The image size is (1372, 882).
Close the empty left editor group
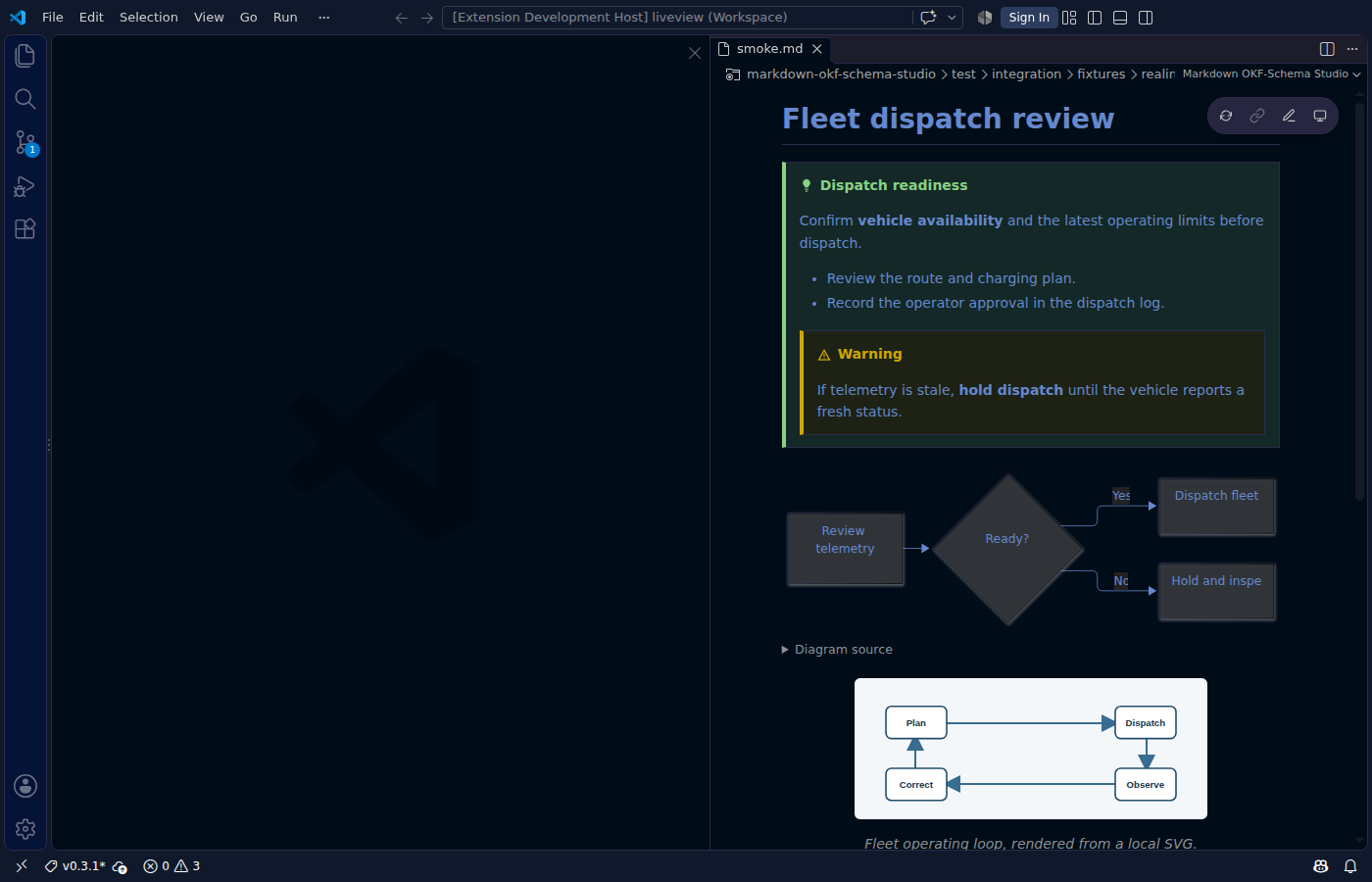(695, 53)
